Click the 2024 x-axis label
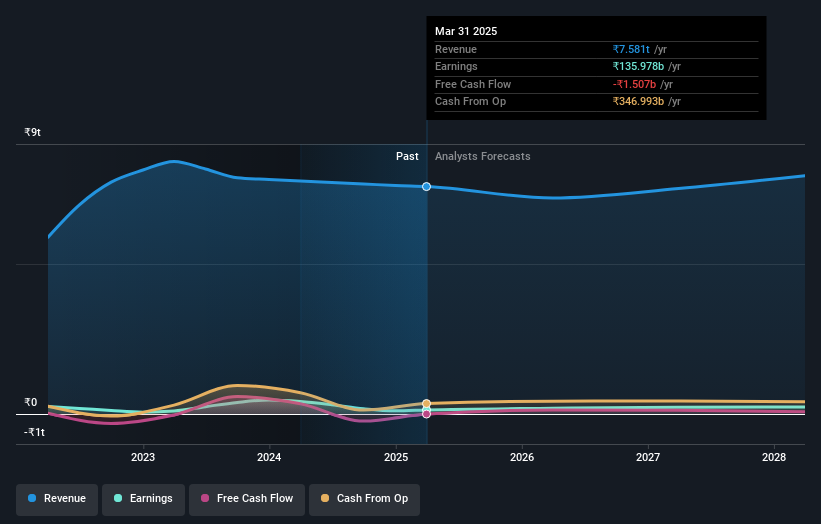The image size is (821, 524). point(269,457)
